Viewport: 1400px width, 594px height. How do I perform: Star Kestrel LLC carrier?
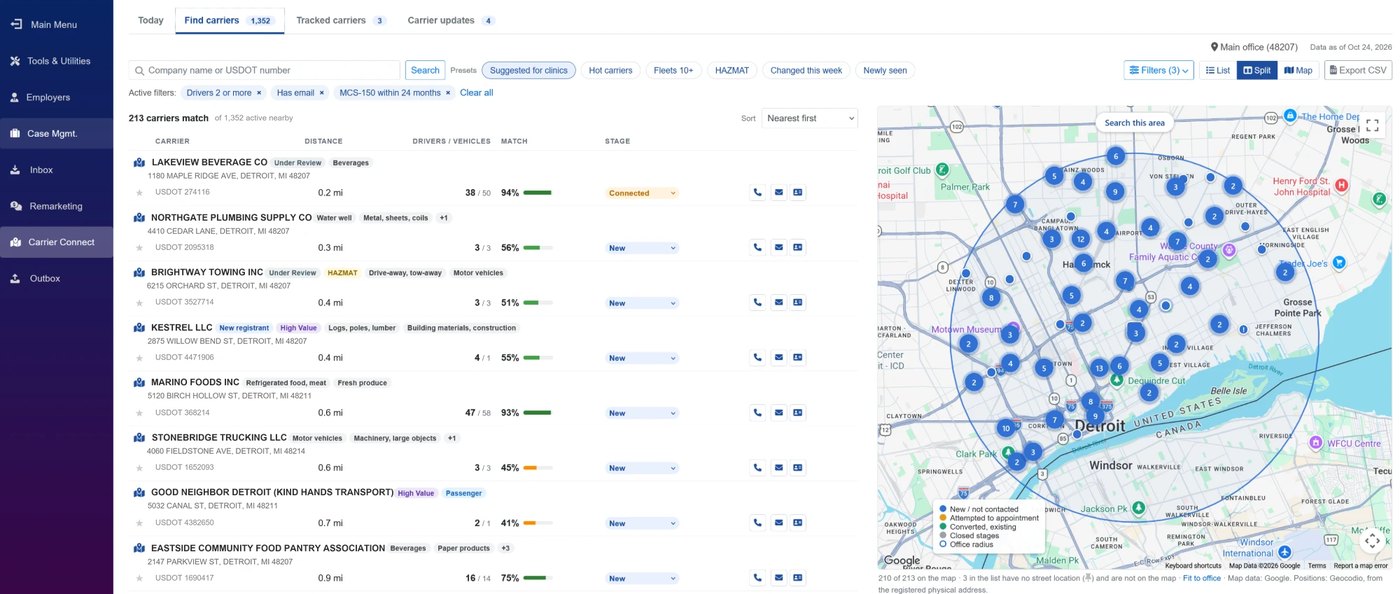pyautogui.click(x=139, y=357)
